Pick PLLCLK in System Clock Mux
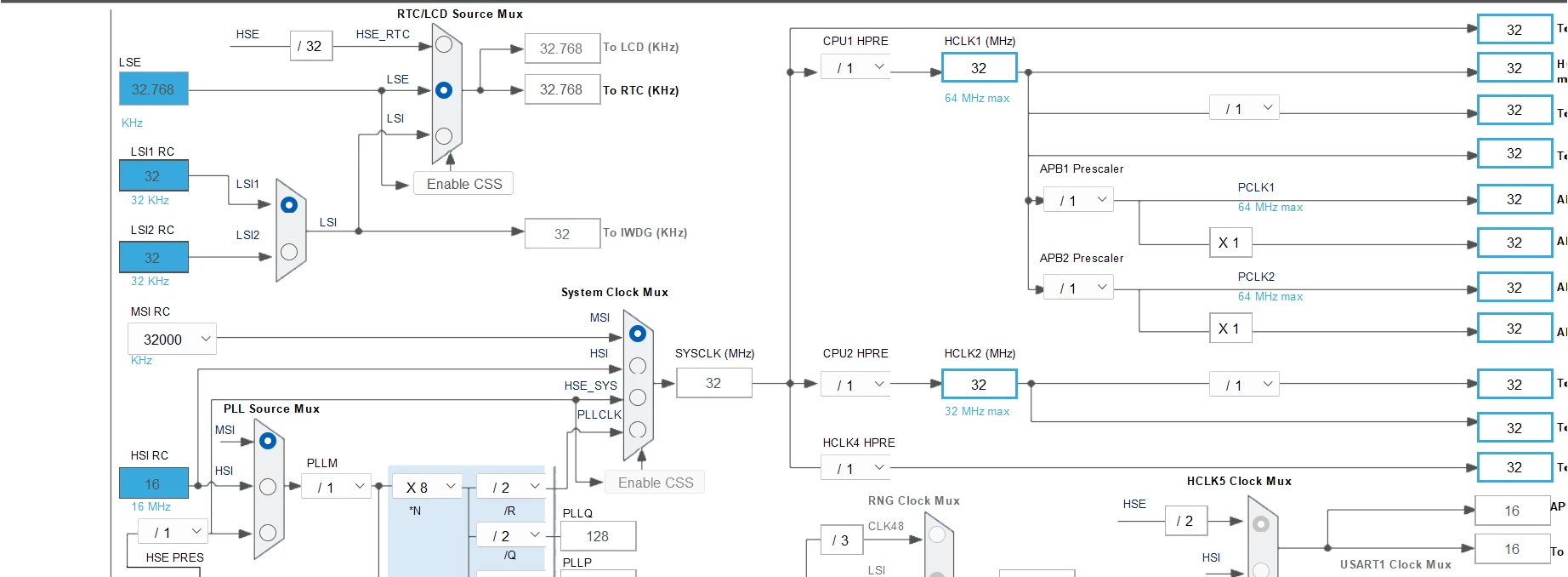This screenshot has height=577, width=1568. click(638, 430)
